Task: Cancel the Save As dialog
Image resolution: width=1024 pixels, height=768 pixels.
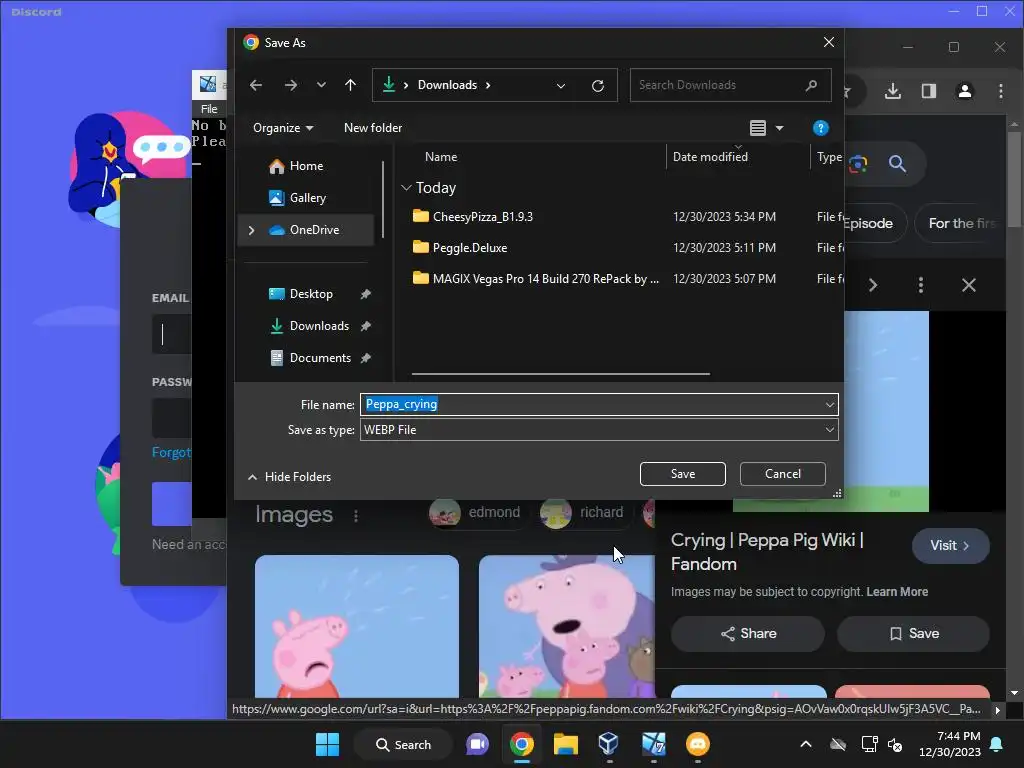Action: (782, 474)
